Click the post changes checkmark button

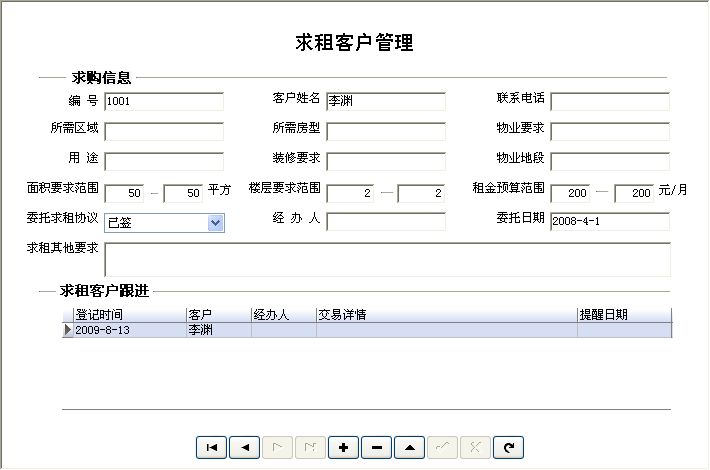pos(442,447)
